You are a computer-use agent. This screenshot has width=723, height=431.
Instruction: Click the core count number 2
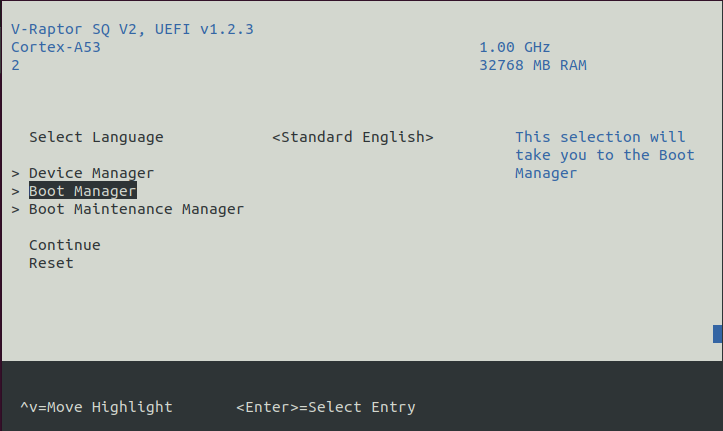(16, 65)
